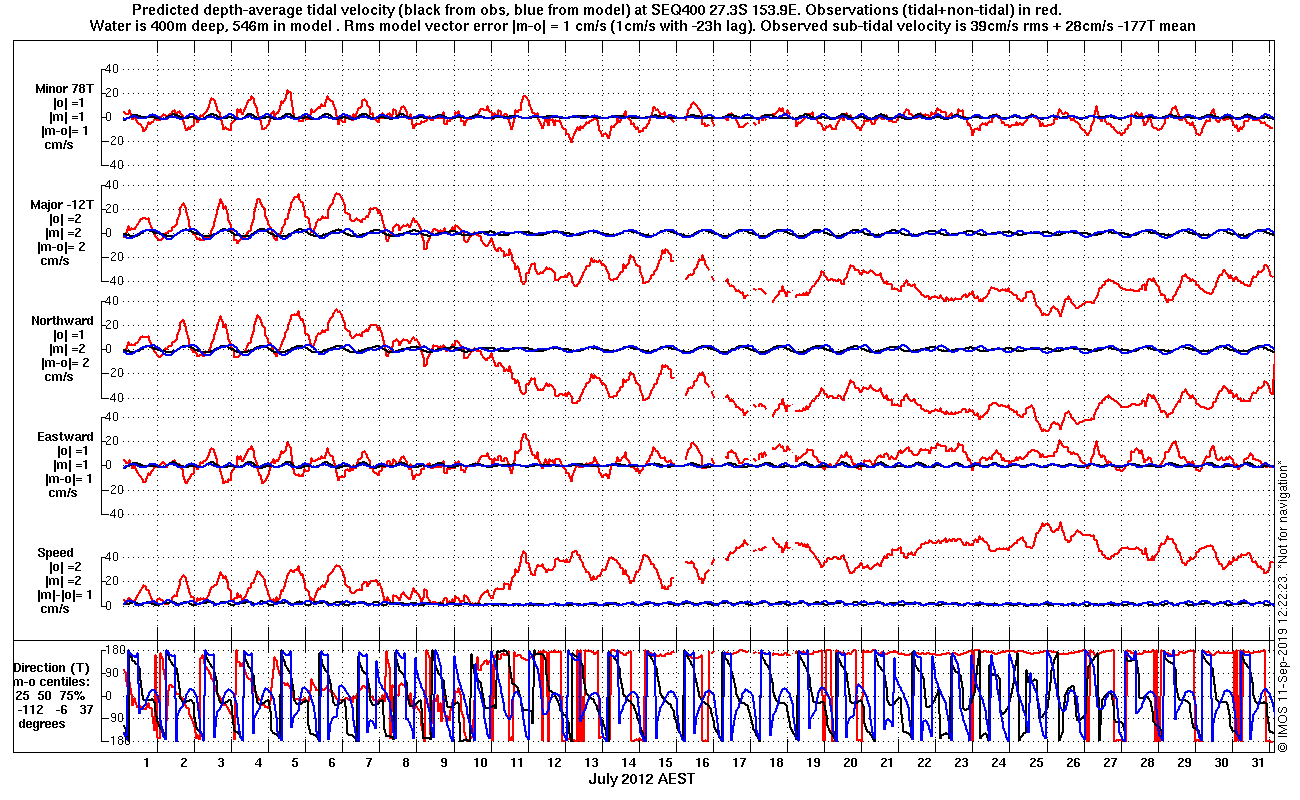Click the '|o| =1' value under Eastward
The width and height of the screenshot is (1300, 800).
pos(72,451)
